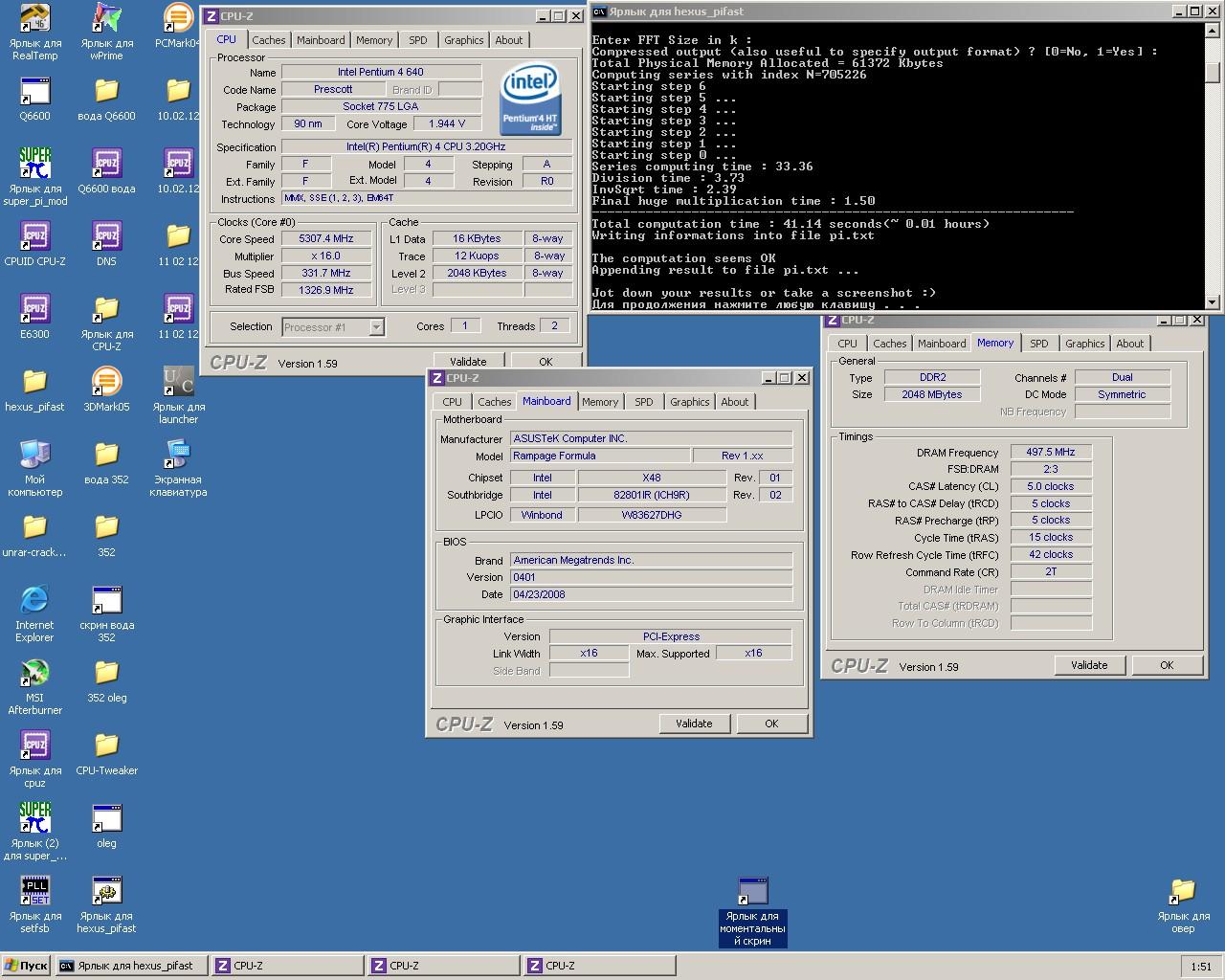This screenshot has width=1225, height=980.
Task: Open the setfsb shortcut icon
Action: click(35, 891)
